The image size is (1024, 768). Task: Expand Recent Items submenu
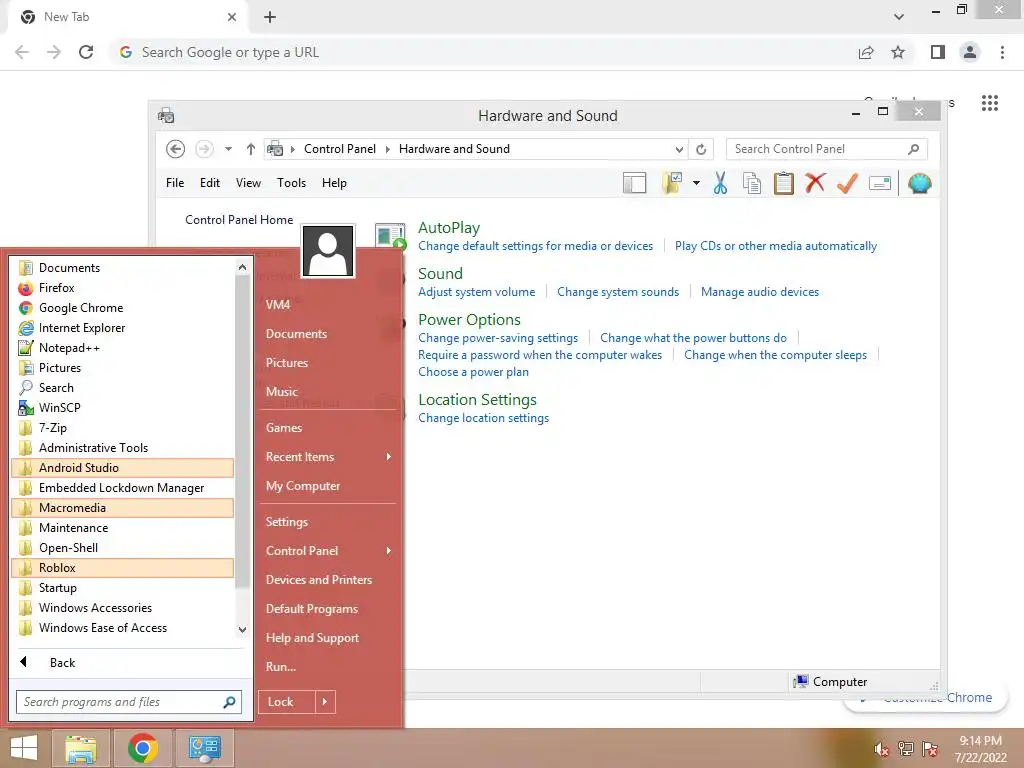tap(328, 456)
